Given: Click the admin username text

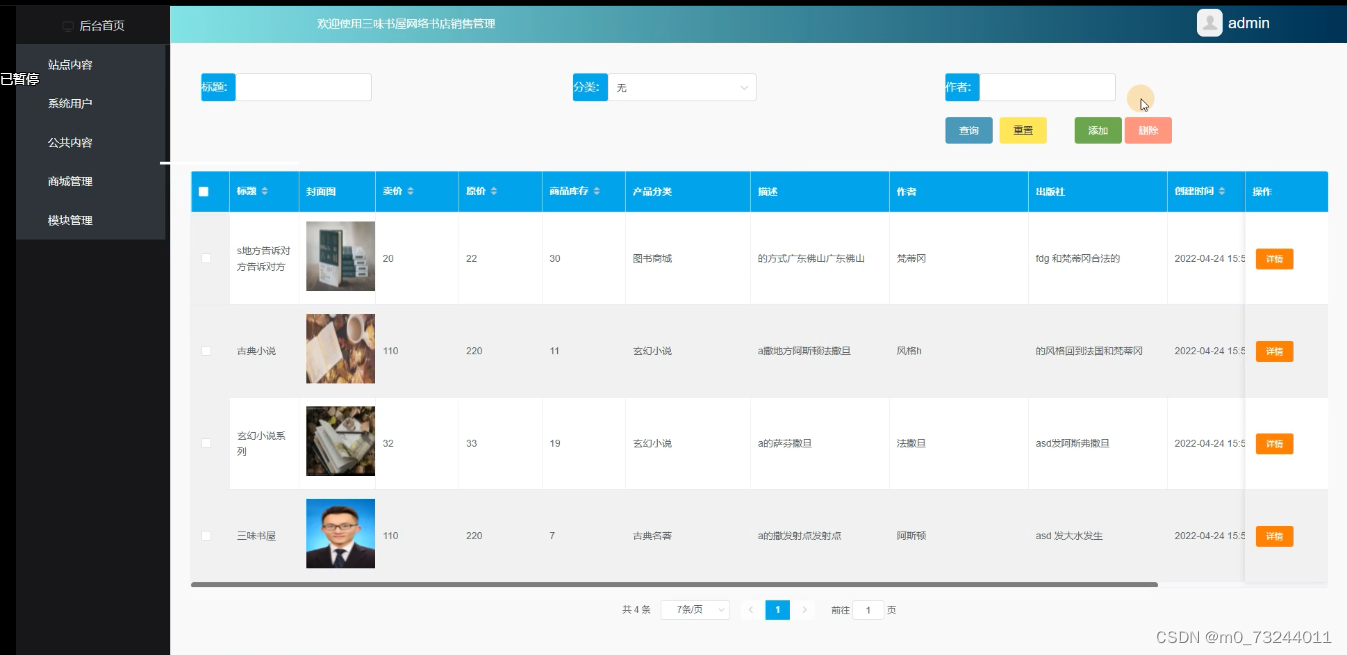Looking at the screenshot, I should [x=1249, y=23].
